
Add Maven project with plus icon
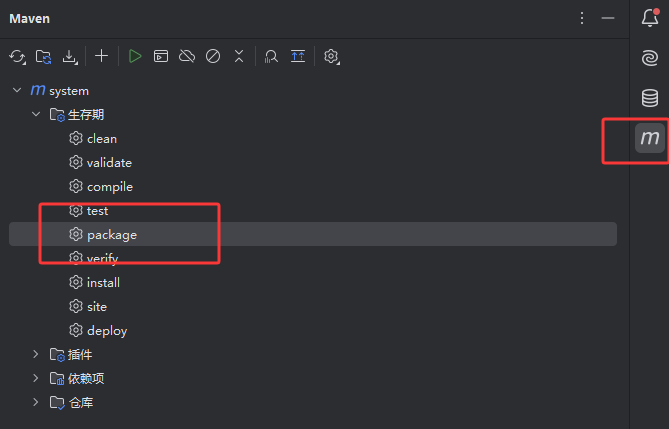pos(102,56)
